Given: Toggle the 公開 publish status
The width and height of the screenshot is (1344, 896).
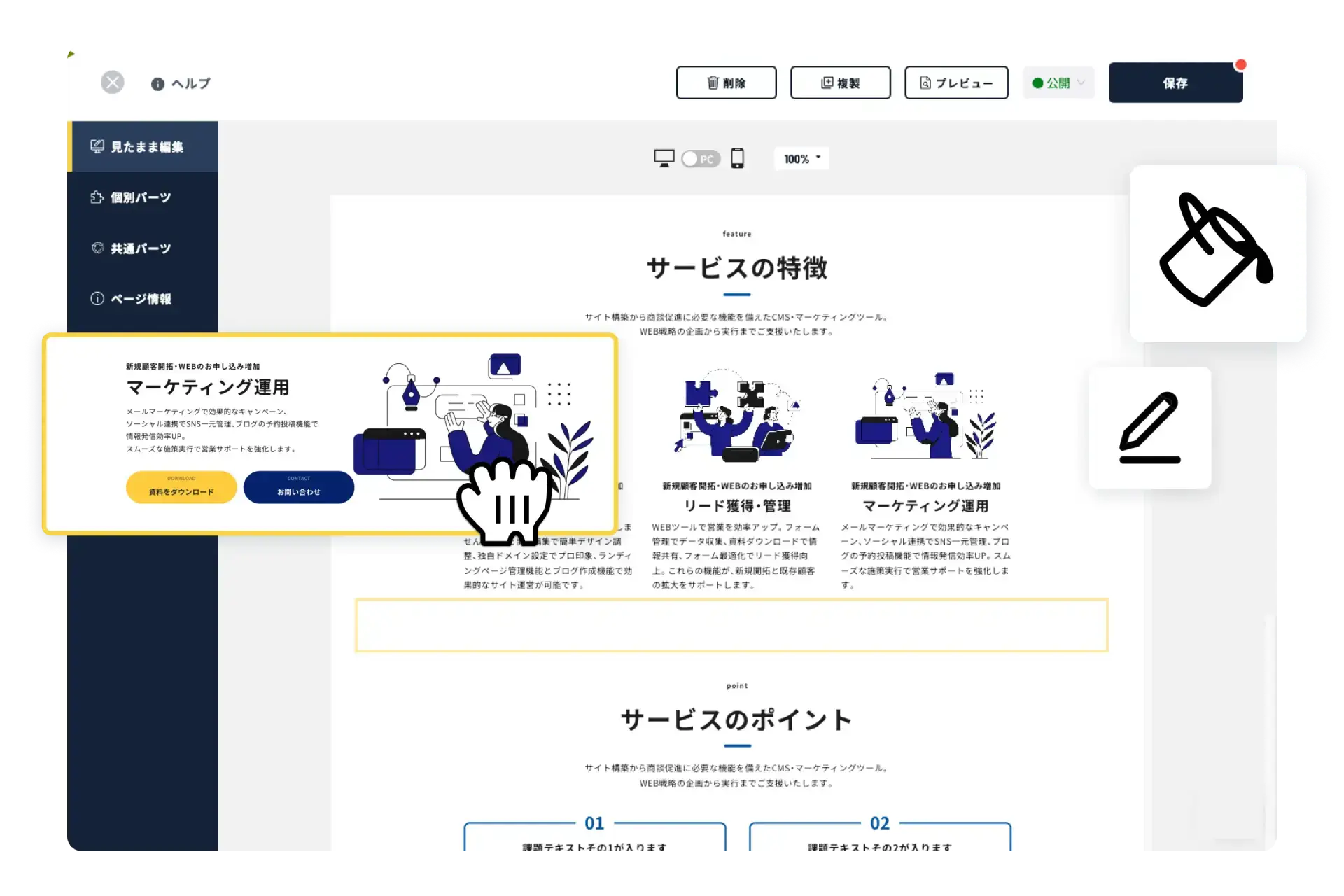Looking at the screenshot, I should (1053, 83).
